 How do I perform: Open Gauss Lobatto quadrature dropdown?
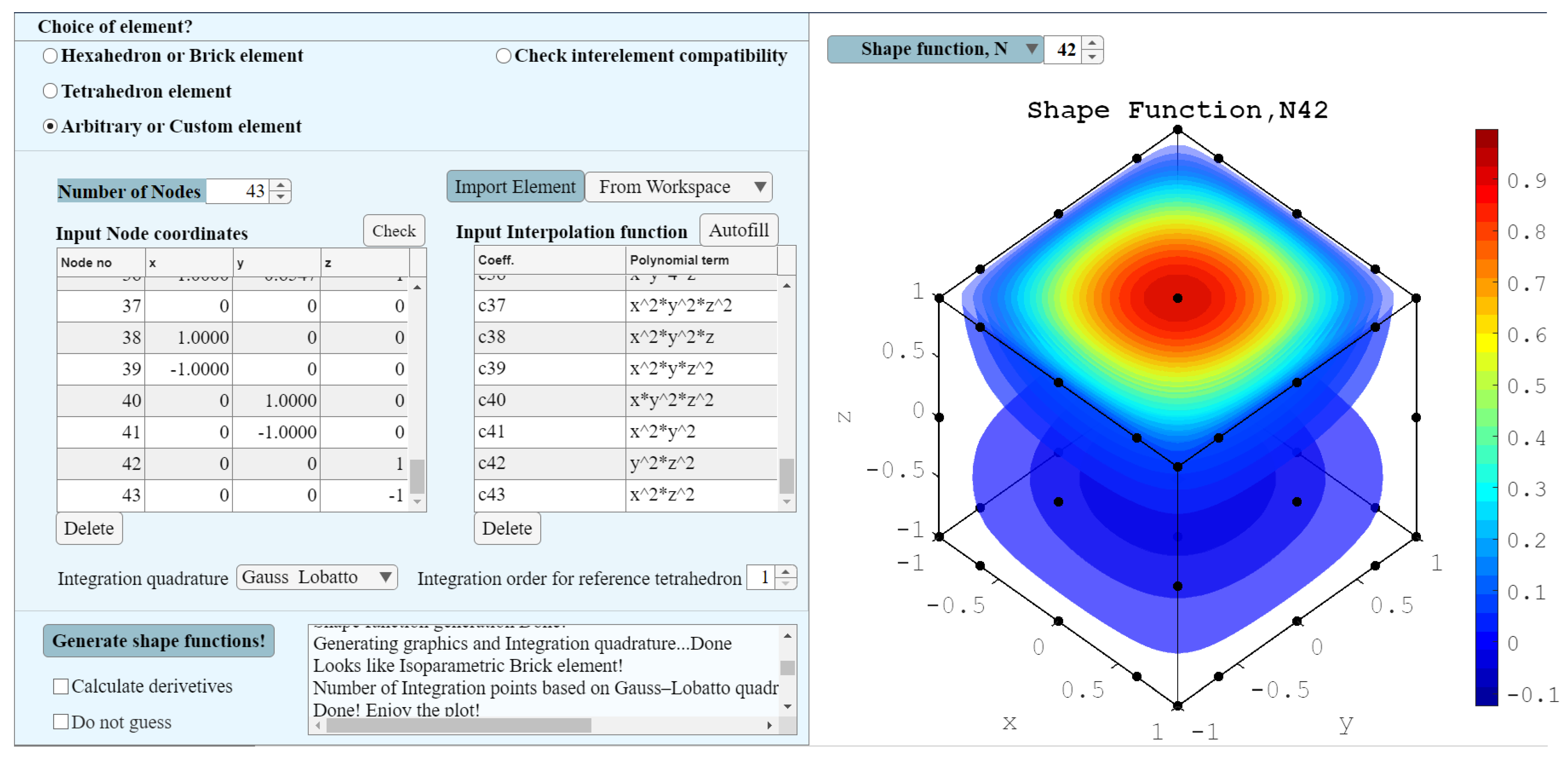click(317, 577)
